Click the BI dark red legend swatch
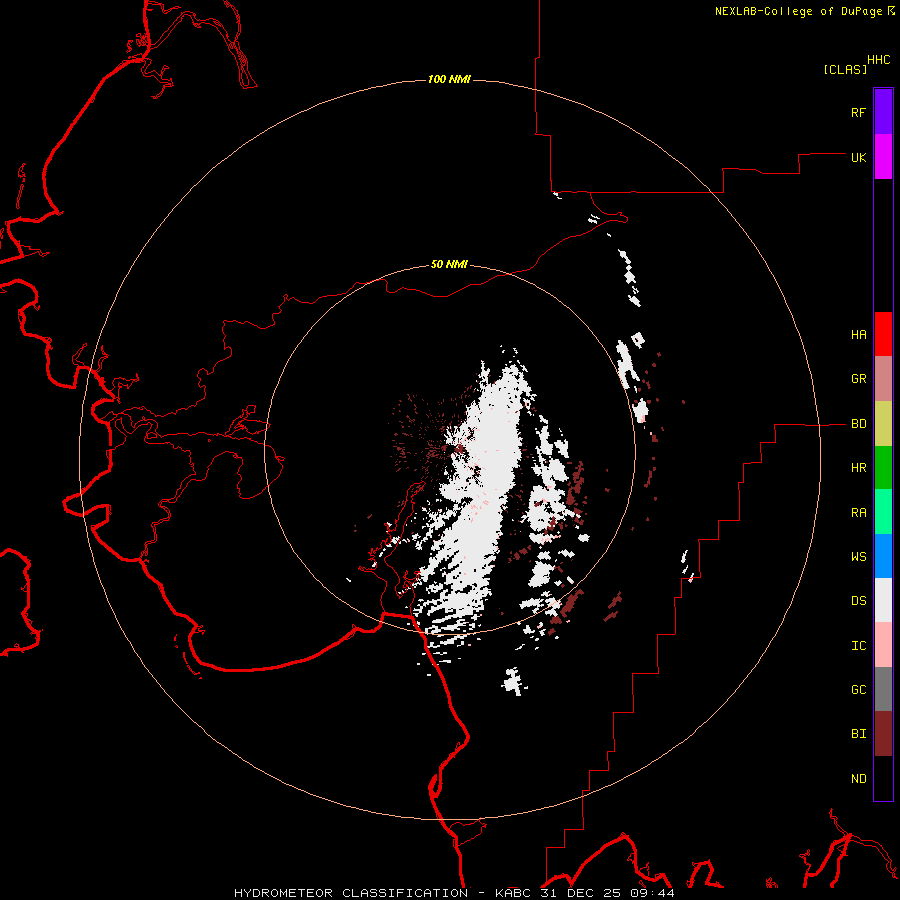Image resolution: width=900 pixels, height=900 pixels. click(x=883, y=734)
